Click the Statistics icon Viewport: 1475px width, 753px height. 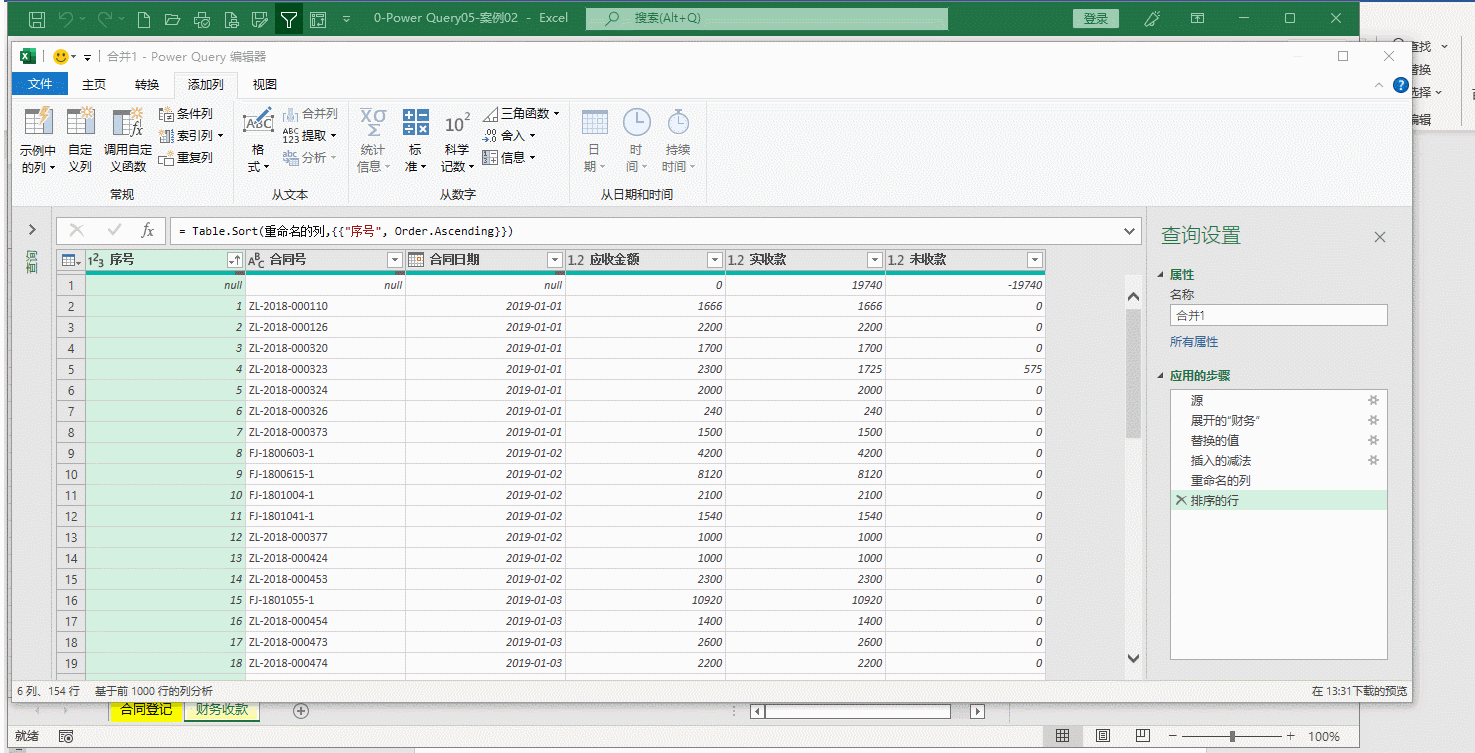pos(372,123)
